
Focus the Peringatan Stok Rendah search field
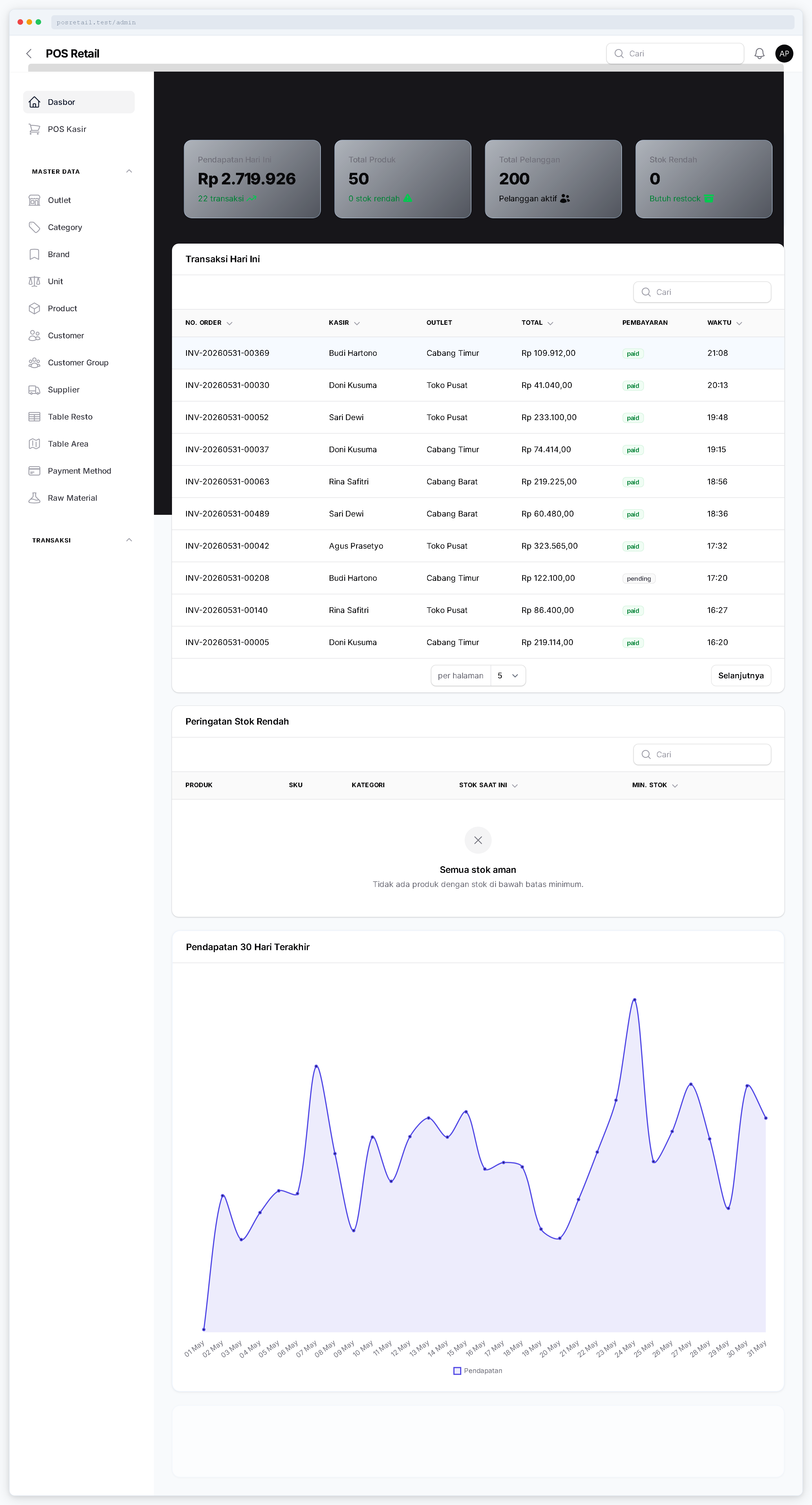[x=702, y=754]
